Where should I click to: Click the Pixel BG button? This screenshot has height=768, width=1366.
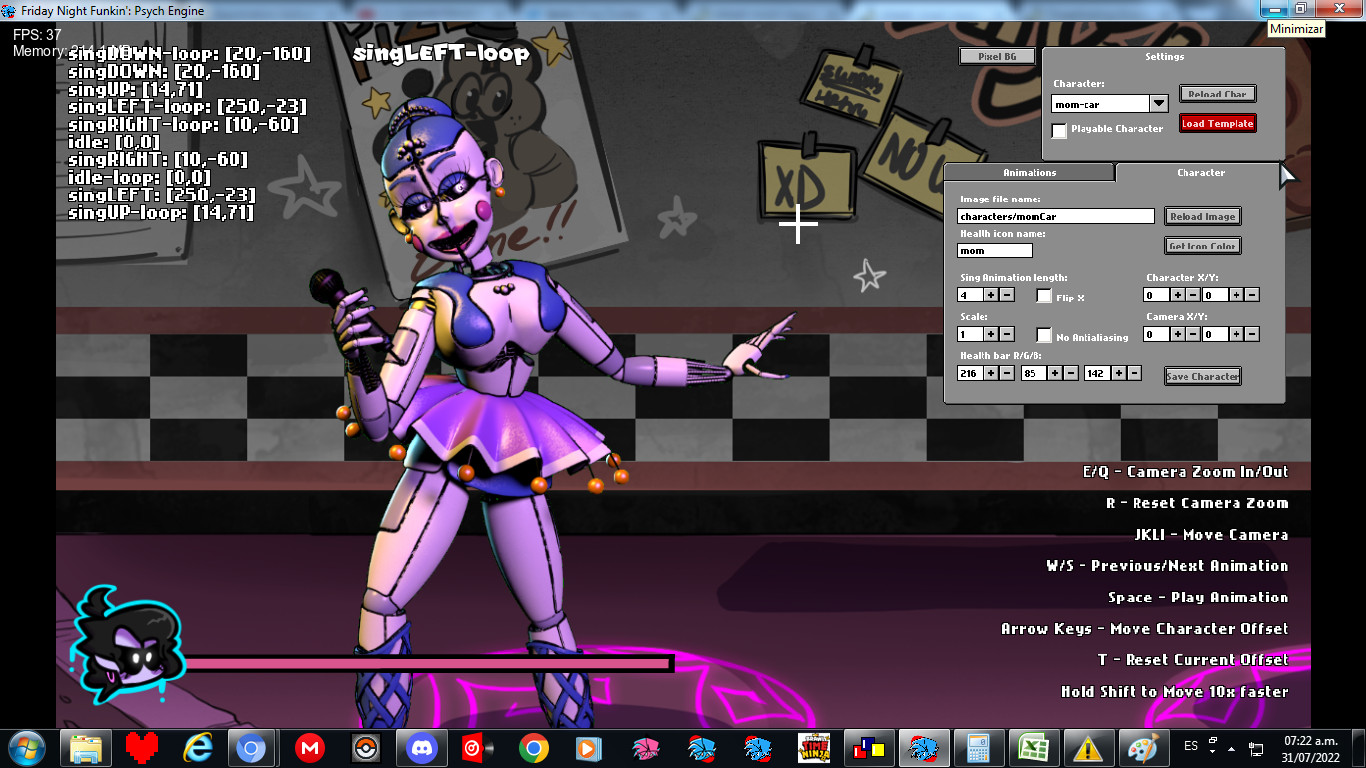pyautogui.click(x=995, y=57)
